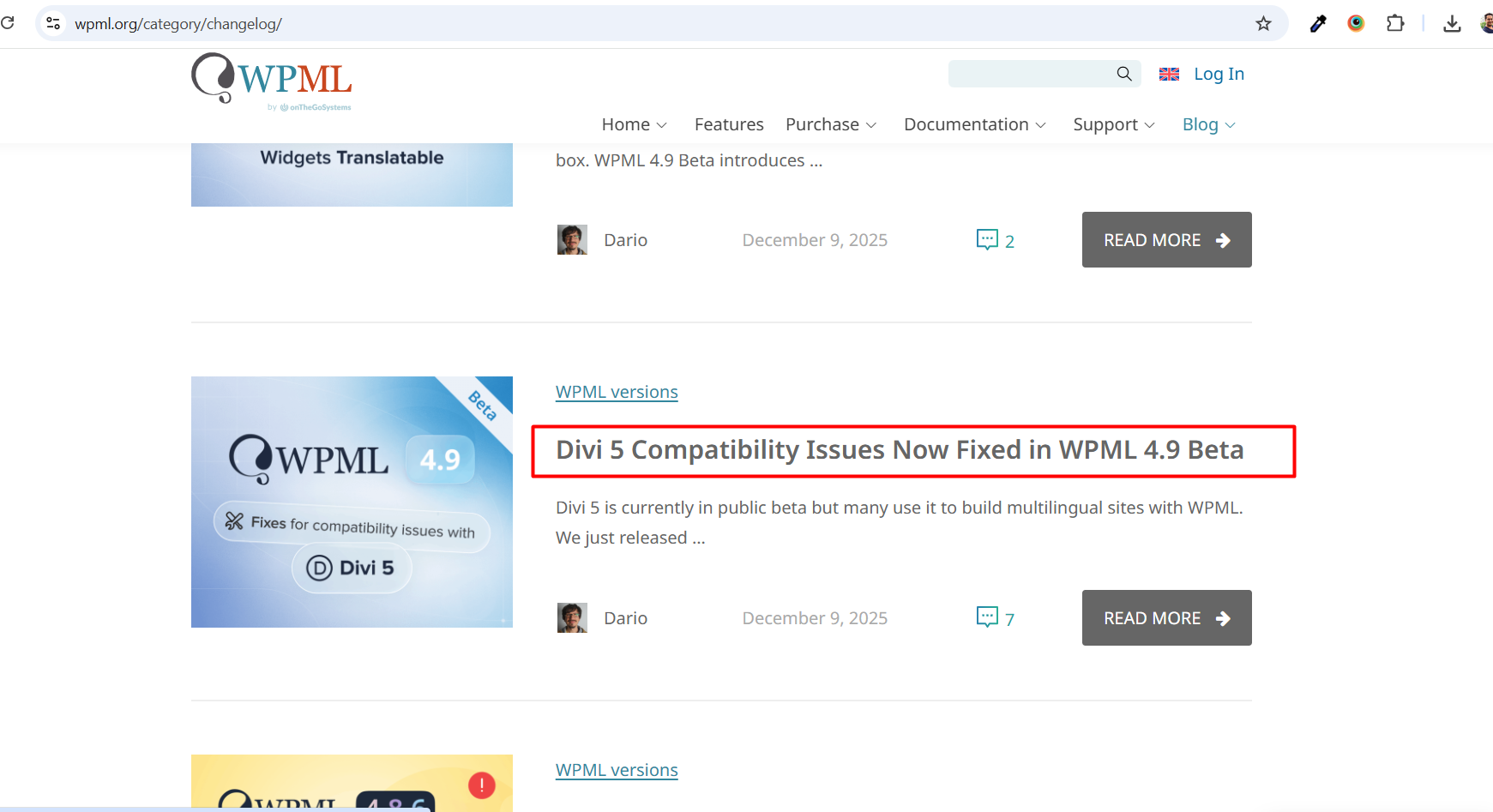Click the browser address bar URL
This screenshot has height=812, width=1493.
pos(178,23)
